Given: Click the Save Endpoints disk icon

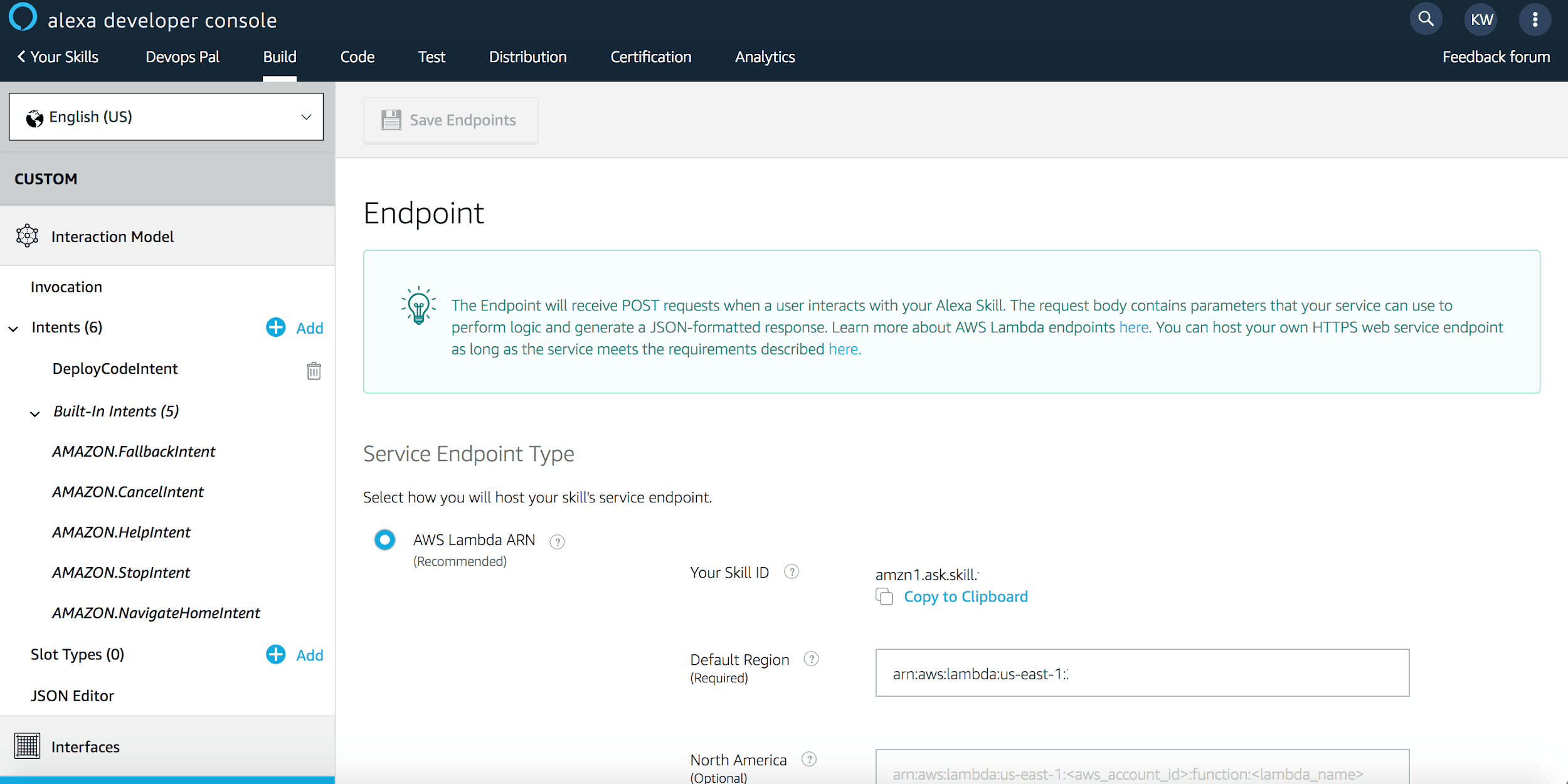Looking at the screenshot, I should pyautogui.click(x=392, y=119).
